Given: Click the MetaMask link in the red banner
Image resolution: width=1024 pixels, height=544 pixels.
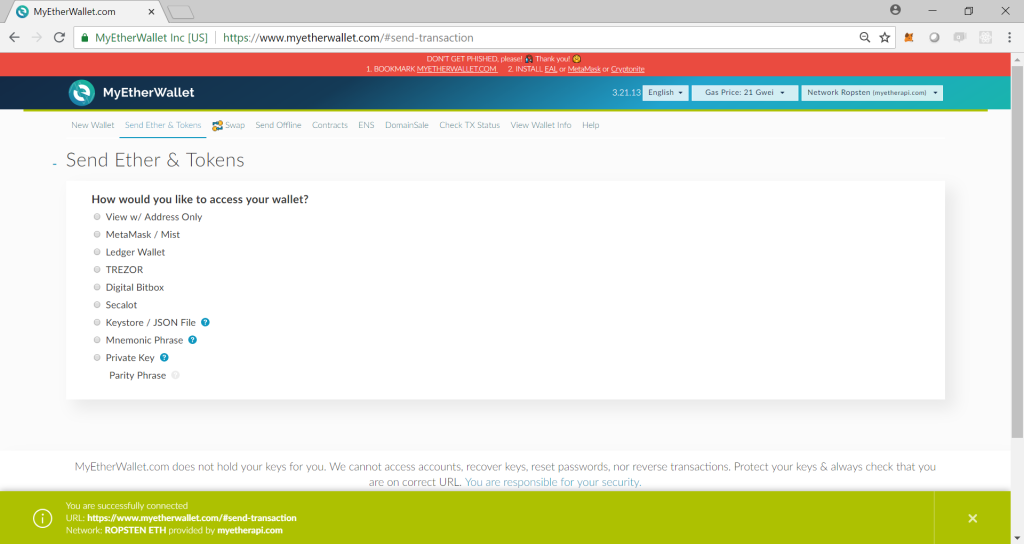Looking at the screenshot, I should point(584,69).
